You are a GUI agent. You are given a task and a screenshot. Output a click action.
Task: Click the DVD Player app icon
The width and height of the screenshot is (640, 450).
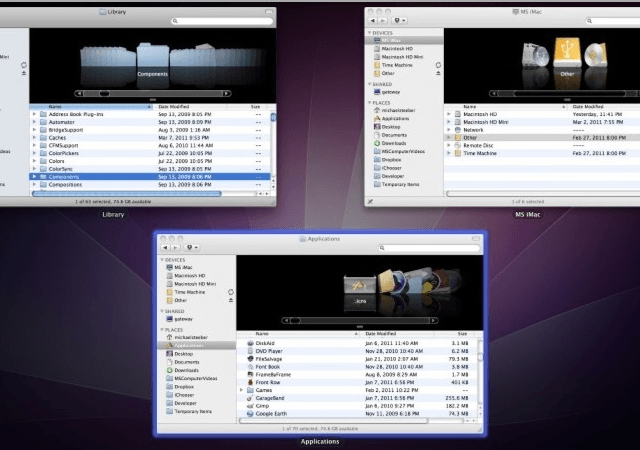tap(250, 351)
